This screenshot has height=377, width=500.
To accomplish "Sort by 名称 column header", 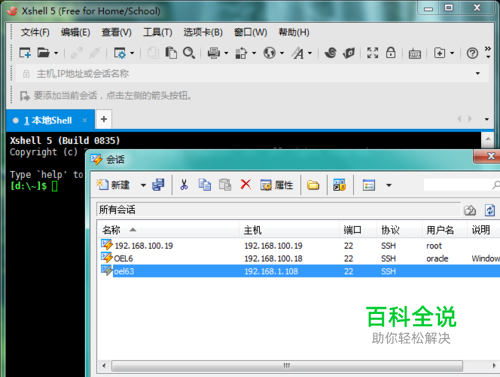I will (168, 230).
